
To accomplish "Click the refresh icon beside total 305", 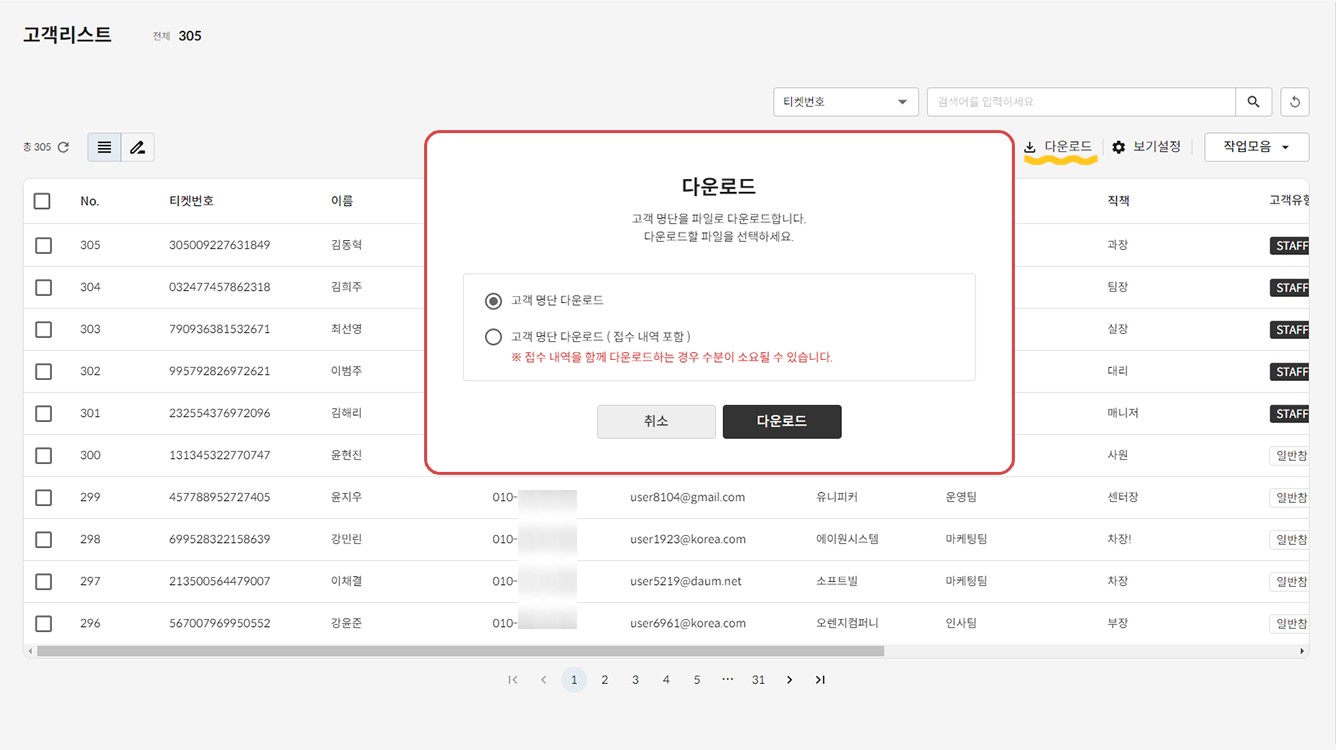I will pos(63,147).
